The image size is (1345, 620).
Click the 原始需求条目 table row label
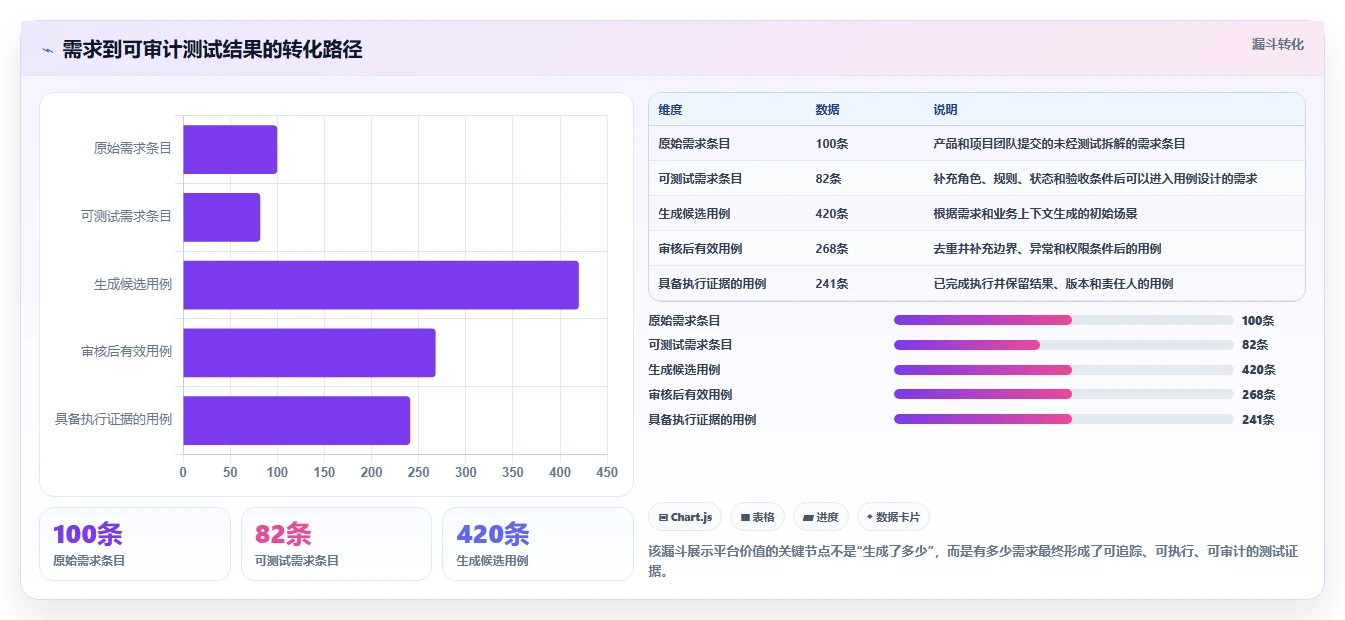pyautogui.click(x=694, y=144)
